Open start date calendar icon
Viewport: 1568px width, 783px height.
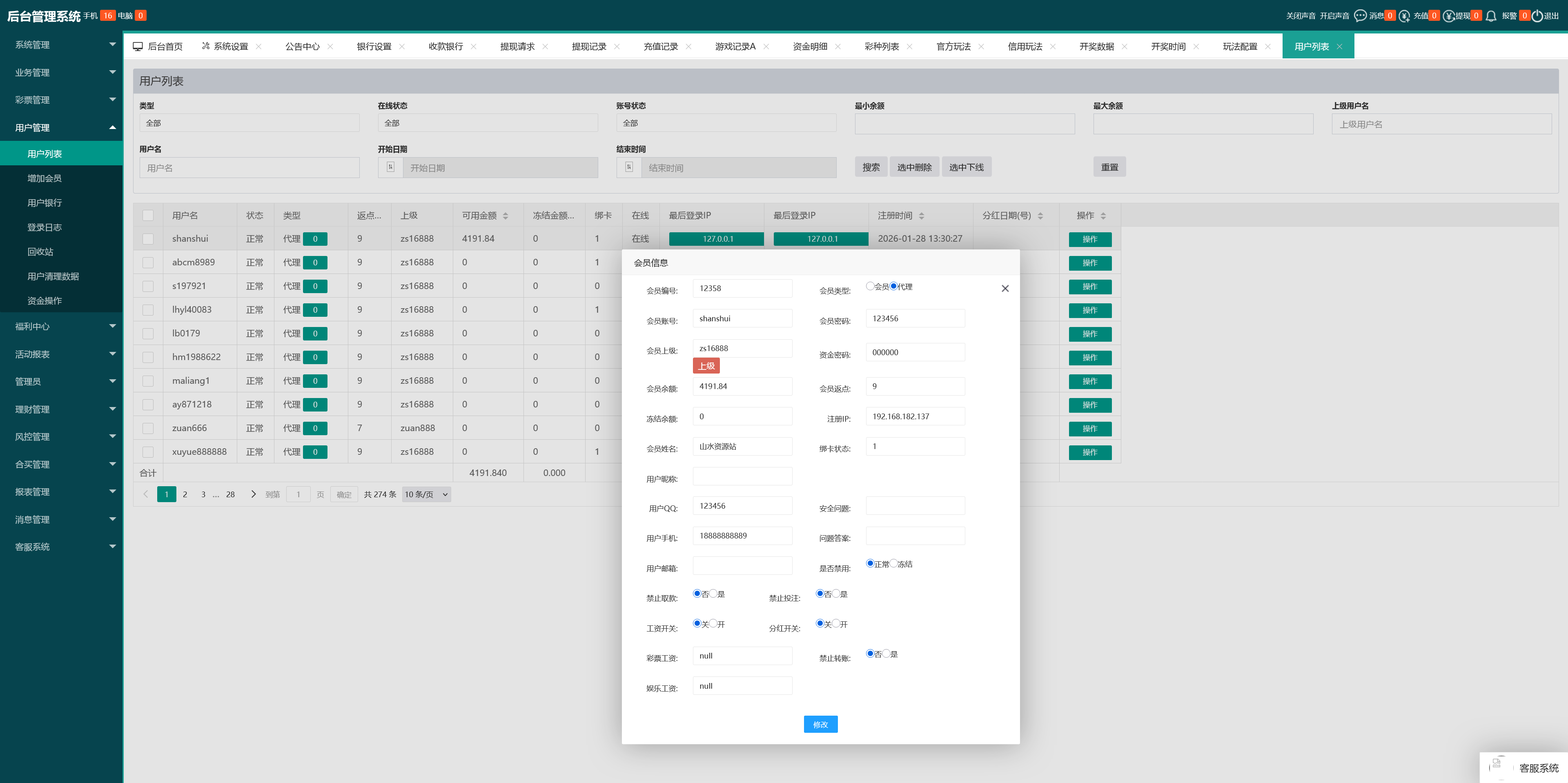[x=391, y=167]
